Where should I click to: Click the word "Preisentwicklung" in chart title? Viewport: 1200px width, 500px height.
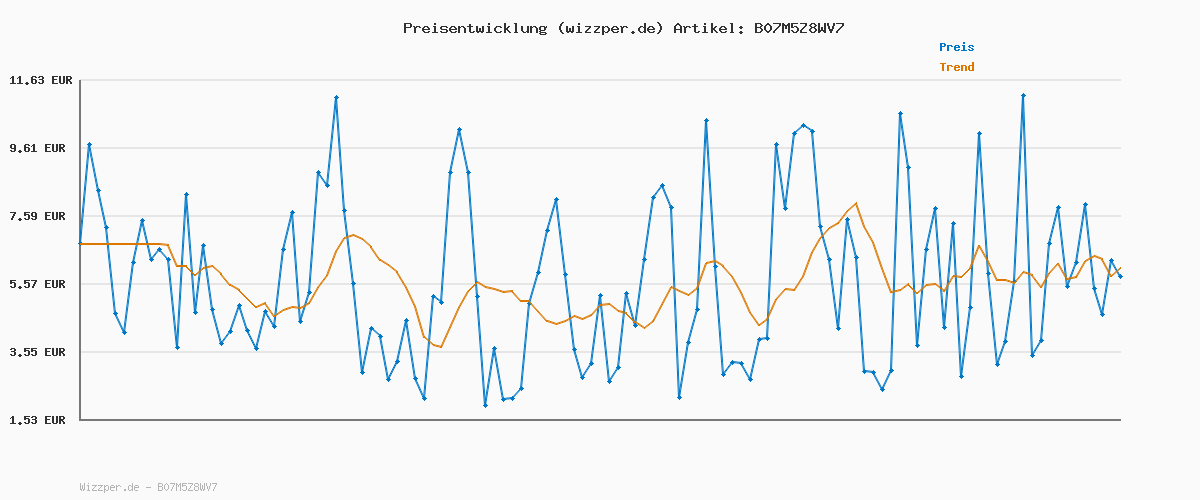pyautogui.click(x=474, y=28)
